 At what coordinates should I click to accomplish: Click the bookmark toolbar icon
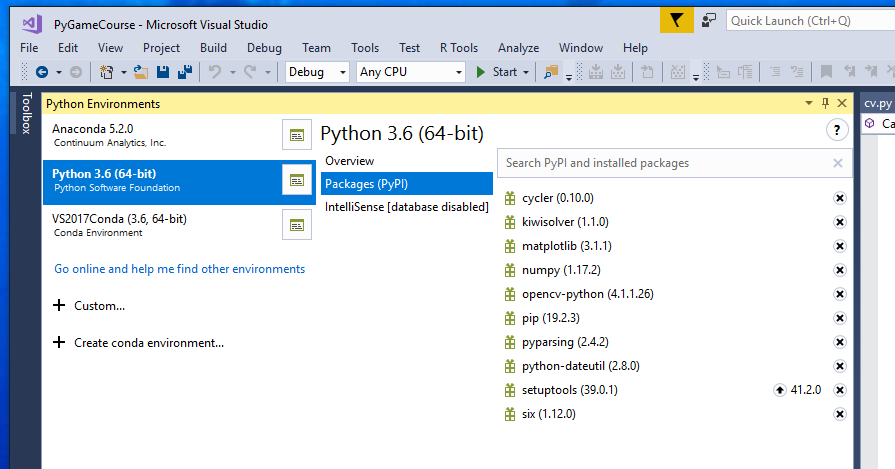(826, 72)
